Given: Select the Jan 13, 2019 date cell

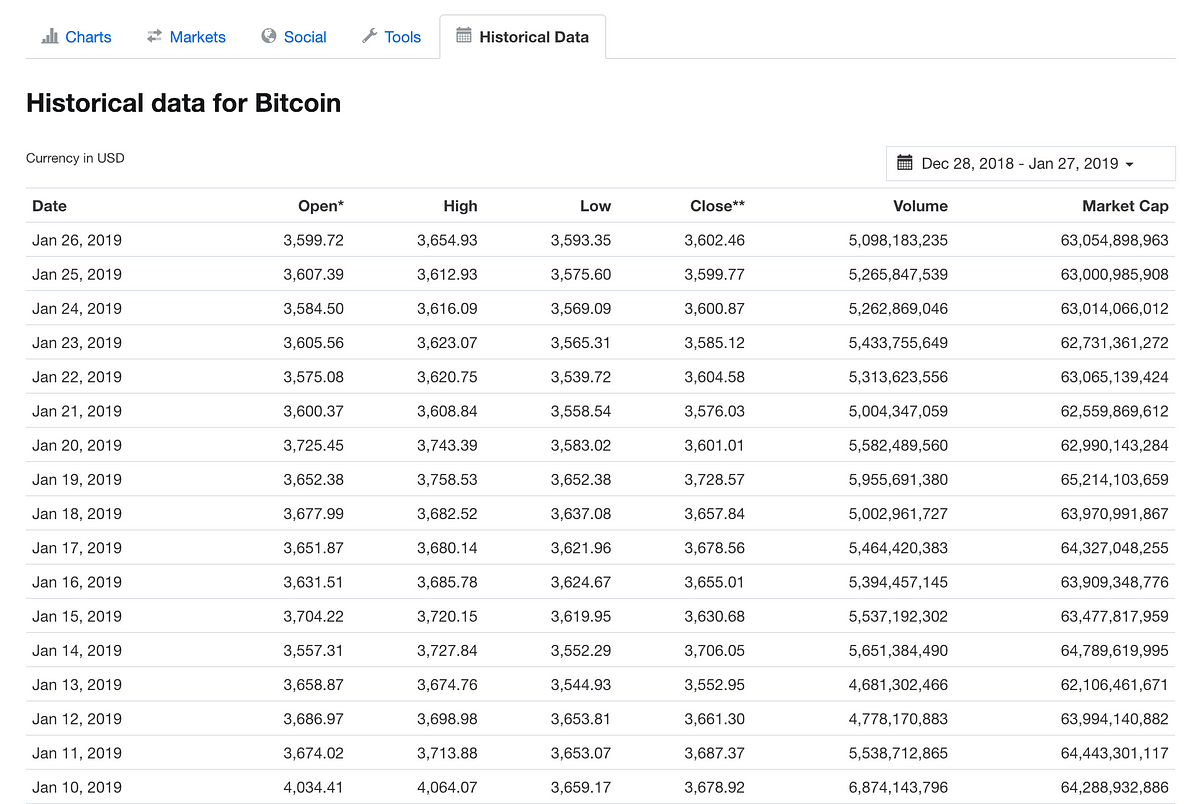Looking at the screenshot, I should 77,684.
